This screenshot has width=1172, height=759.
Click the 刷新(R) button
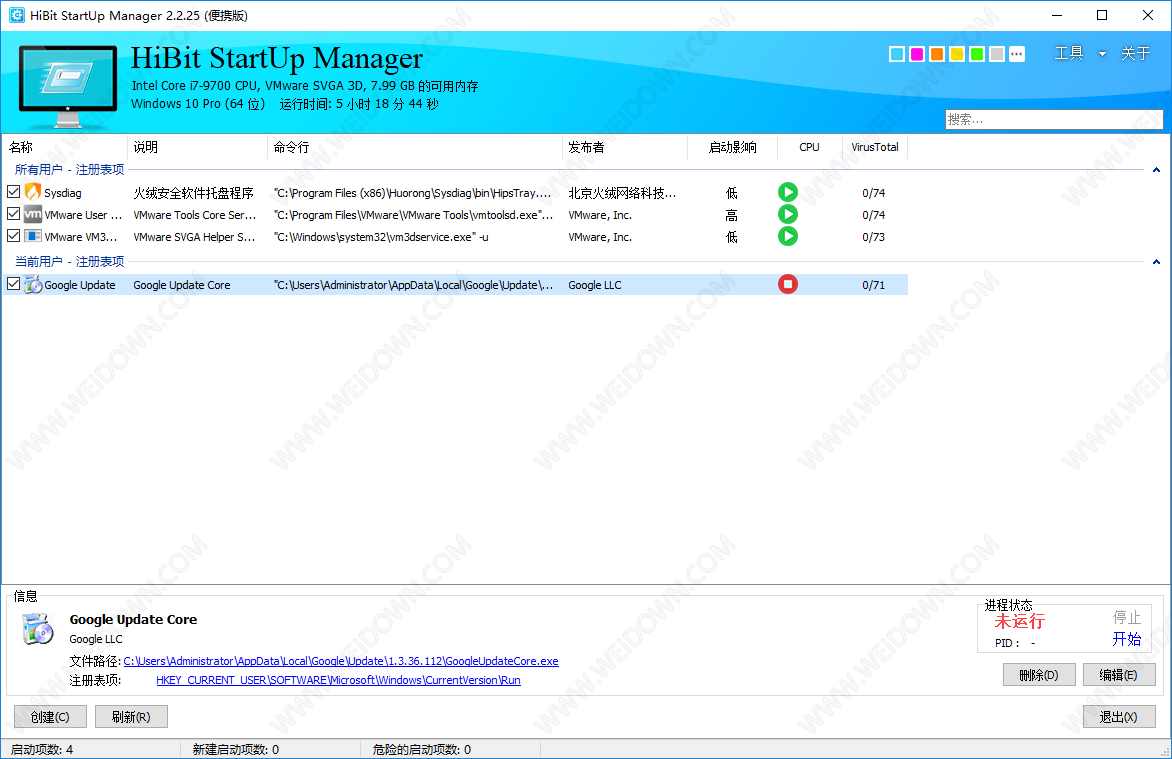click(131, 716)
